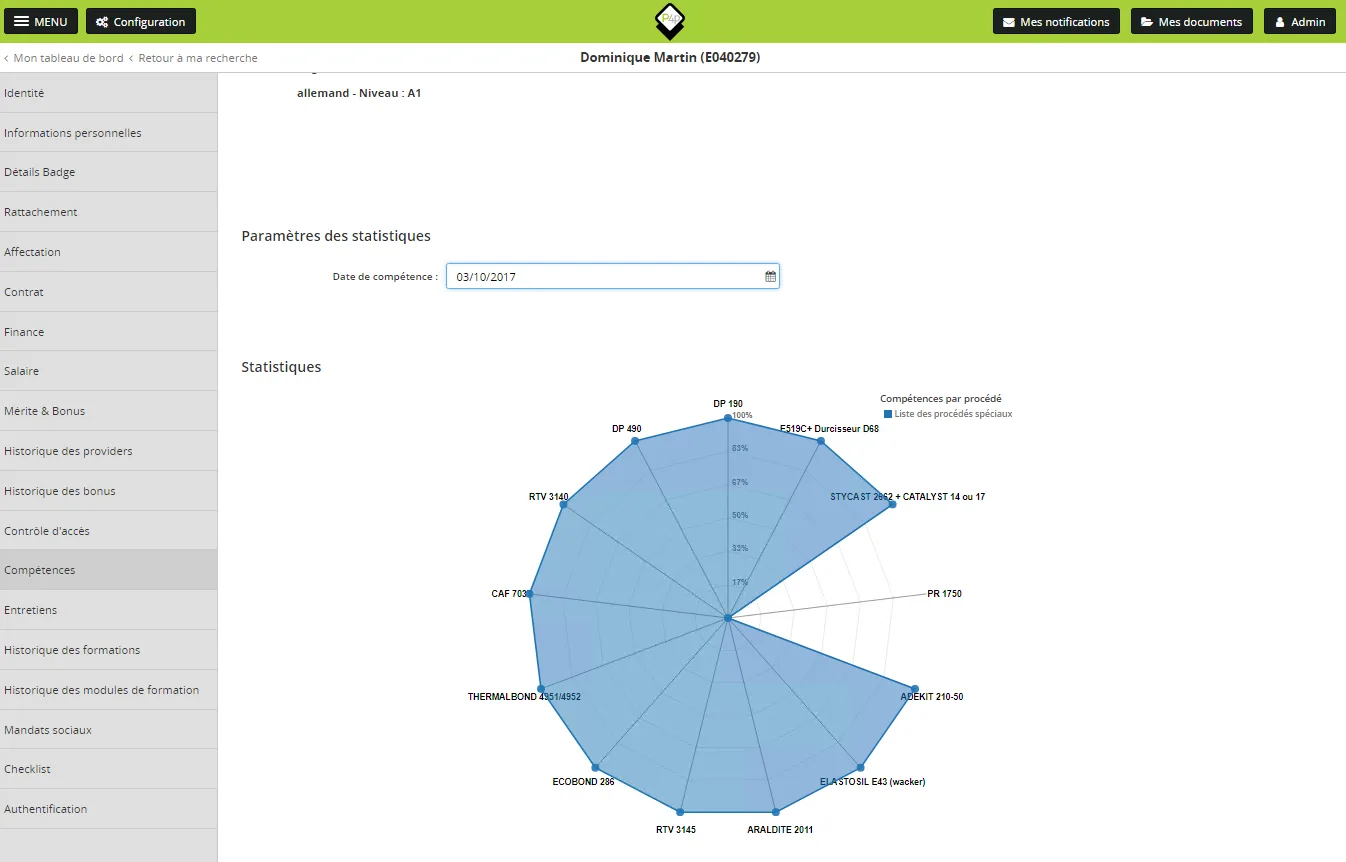Click the allemand - Niveau : A1 text
Image resolution: width=1346 pixels, height=862 pixels.
(x=359, y=93)
